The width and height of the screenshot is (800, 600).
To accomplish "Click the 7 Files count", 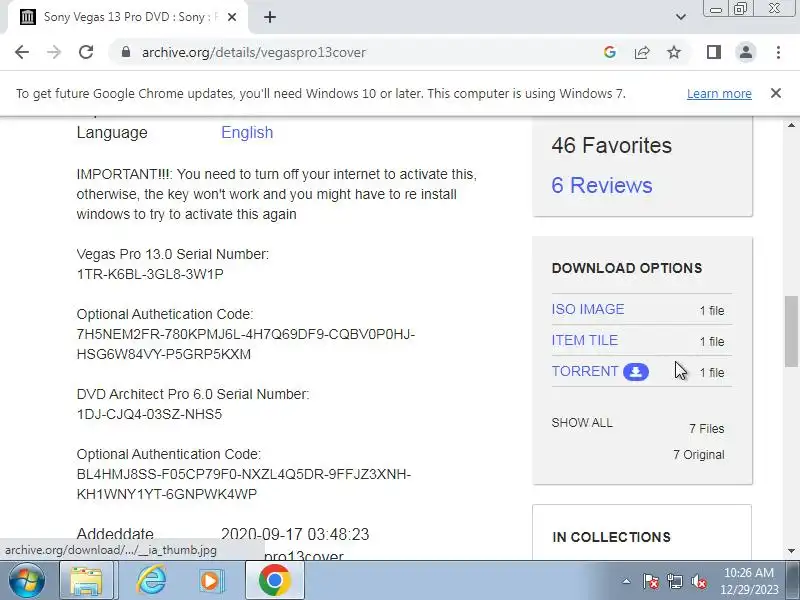I will coord(707,429).
